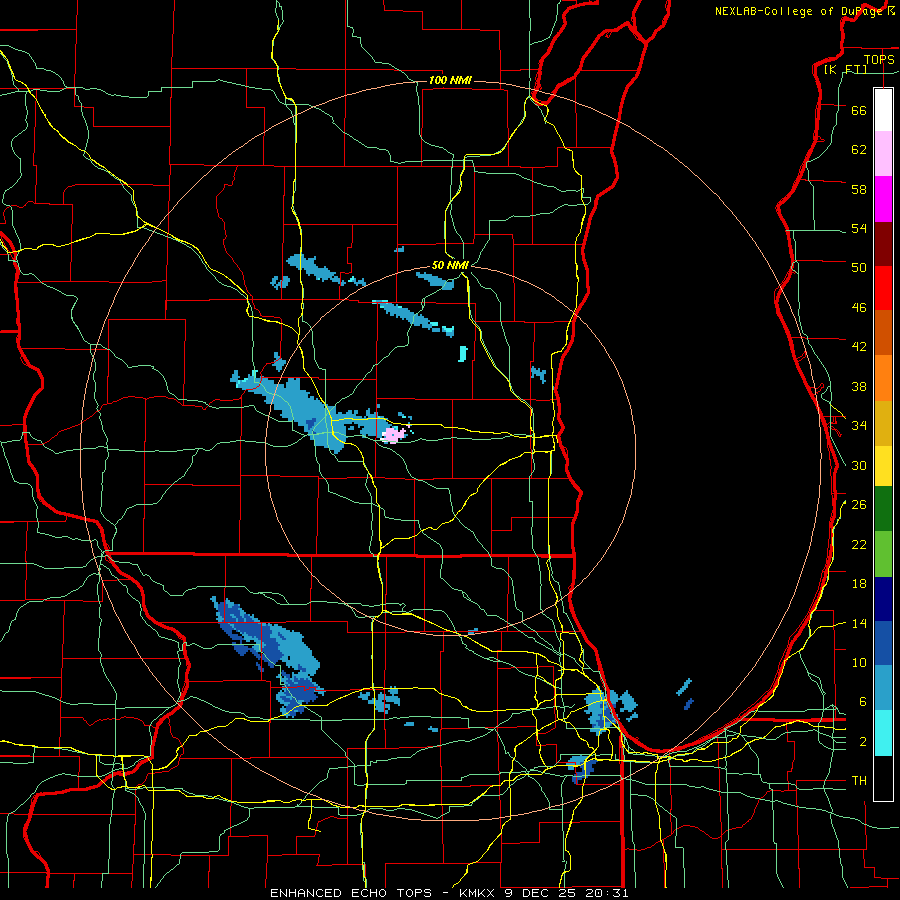The width and height of the screenshot is (900, 900).
Task: Pick the light green legend color block
Action: (x=883, y=554)
